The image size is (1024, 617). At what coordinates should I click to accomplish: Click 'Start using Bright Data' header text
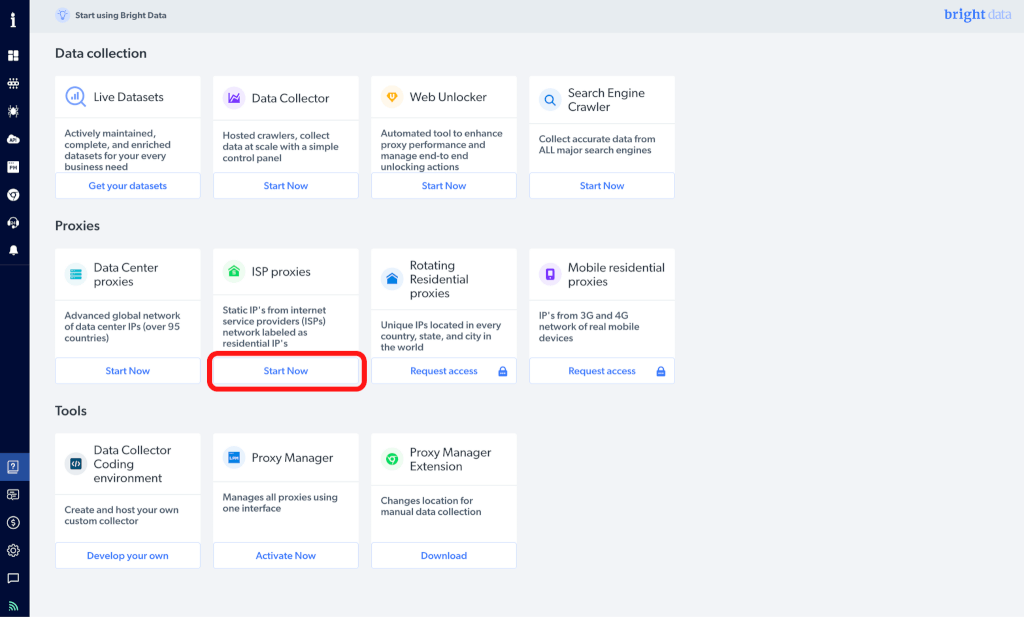pos(121,15)
